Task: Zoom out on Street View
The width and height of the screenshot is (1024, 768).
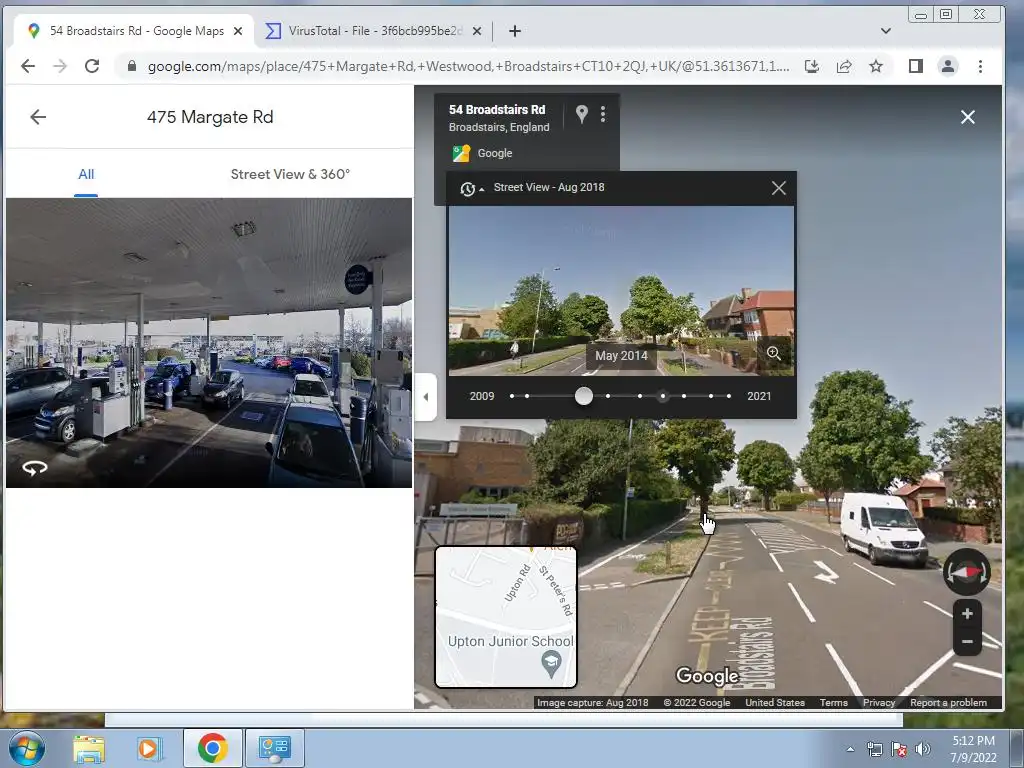Action: pos(967,641)
